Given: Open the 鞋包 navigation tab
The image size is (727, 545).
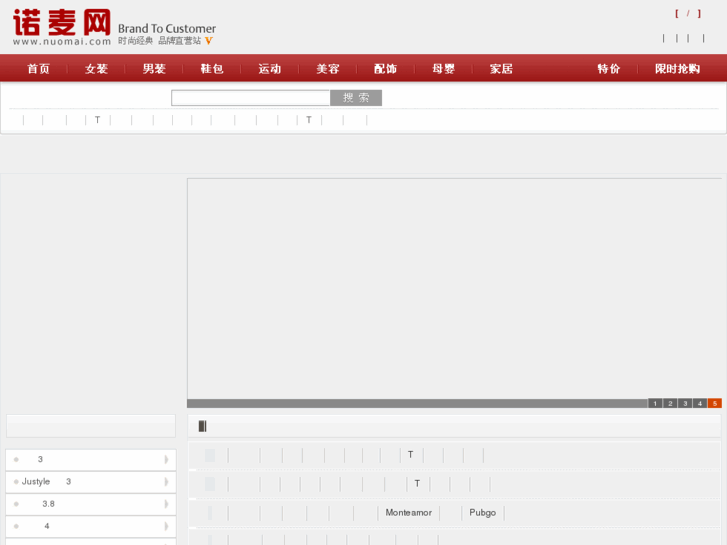Looking at the screenshot, I should (212, 69).
